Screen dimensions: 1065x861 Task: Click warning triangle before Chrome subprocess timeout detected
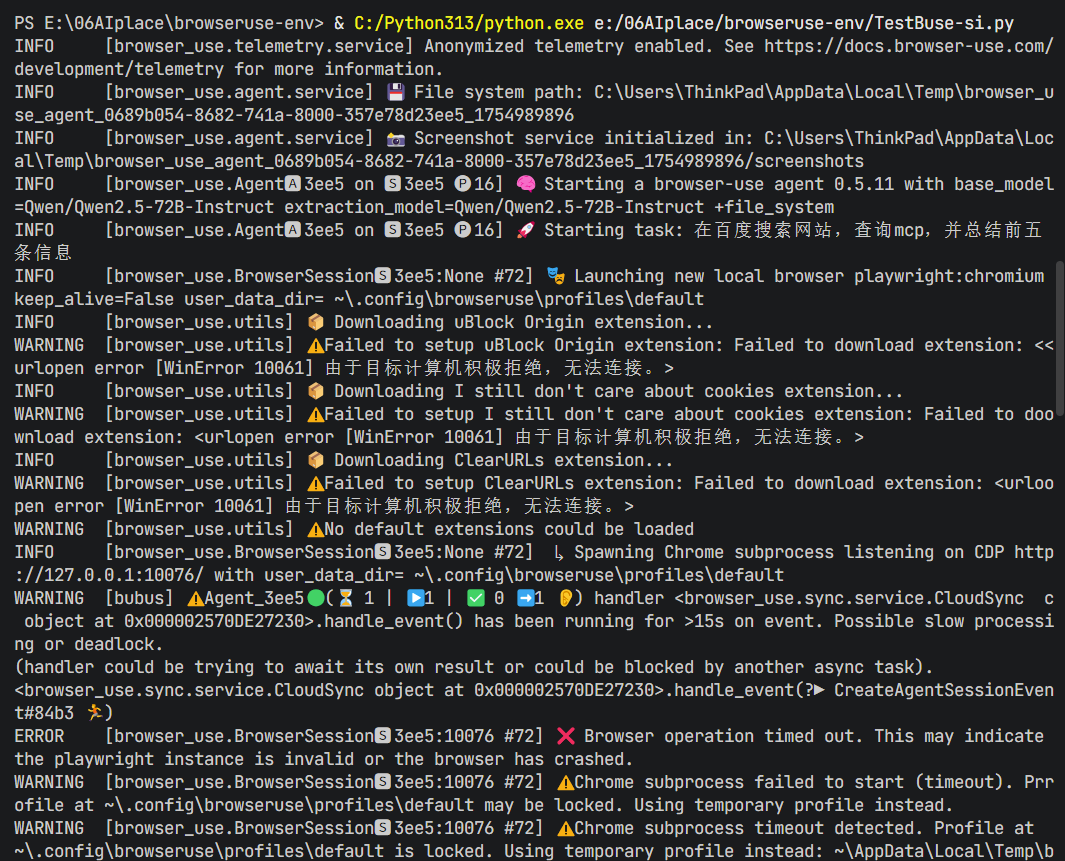point(565,829)
